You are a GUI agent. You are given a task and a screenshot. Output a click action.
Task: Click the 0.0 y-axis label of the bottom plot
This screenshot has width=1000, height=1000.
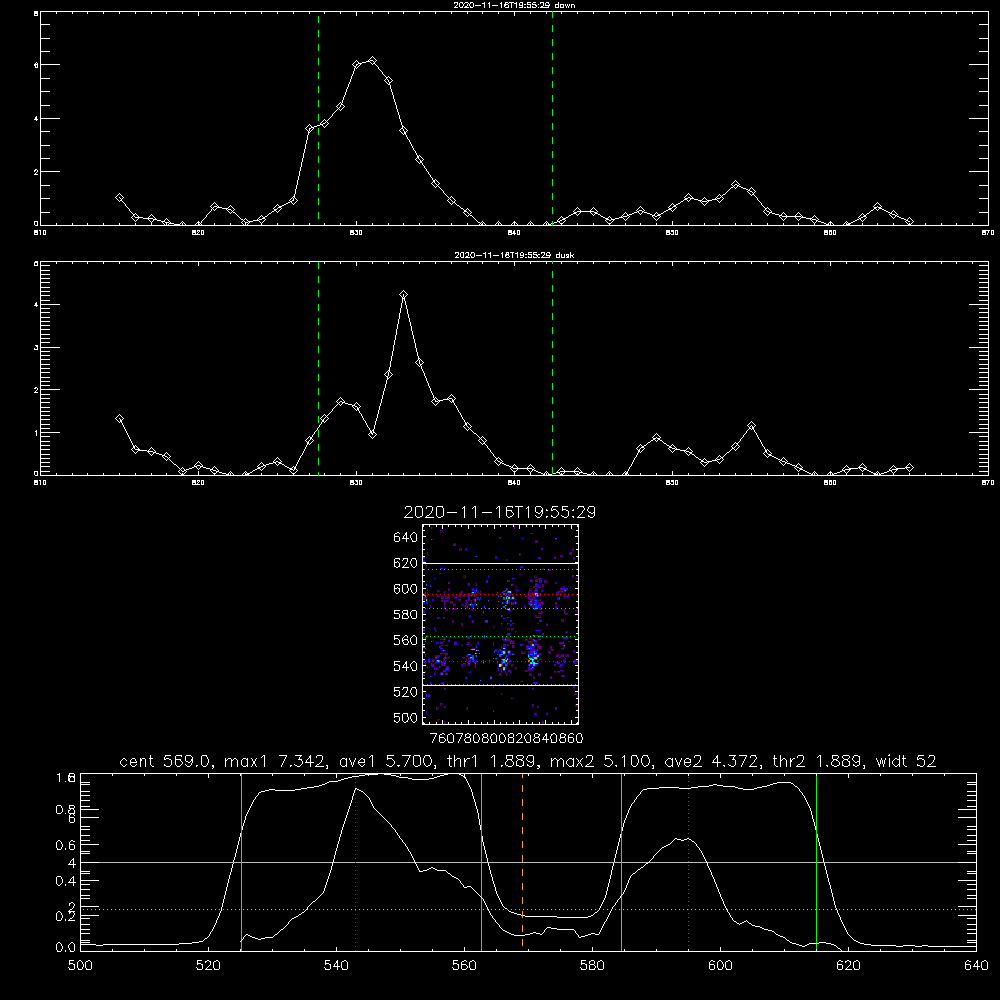pyautogui.click(x=66, y=947)
